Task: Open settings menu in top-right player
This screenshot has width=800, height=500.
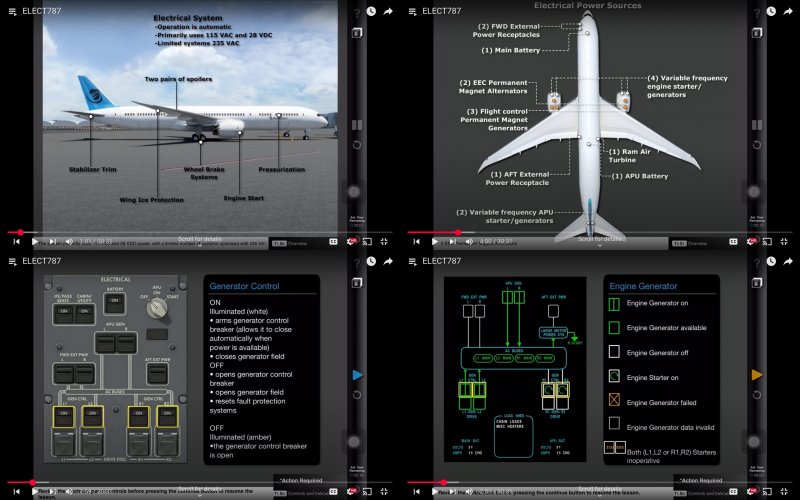Action: [x=751, y=241]
